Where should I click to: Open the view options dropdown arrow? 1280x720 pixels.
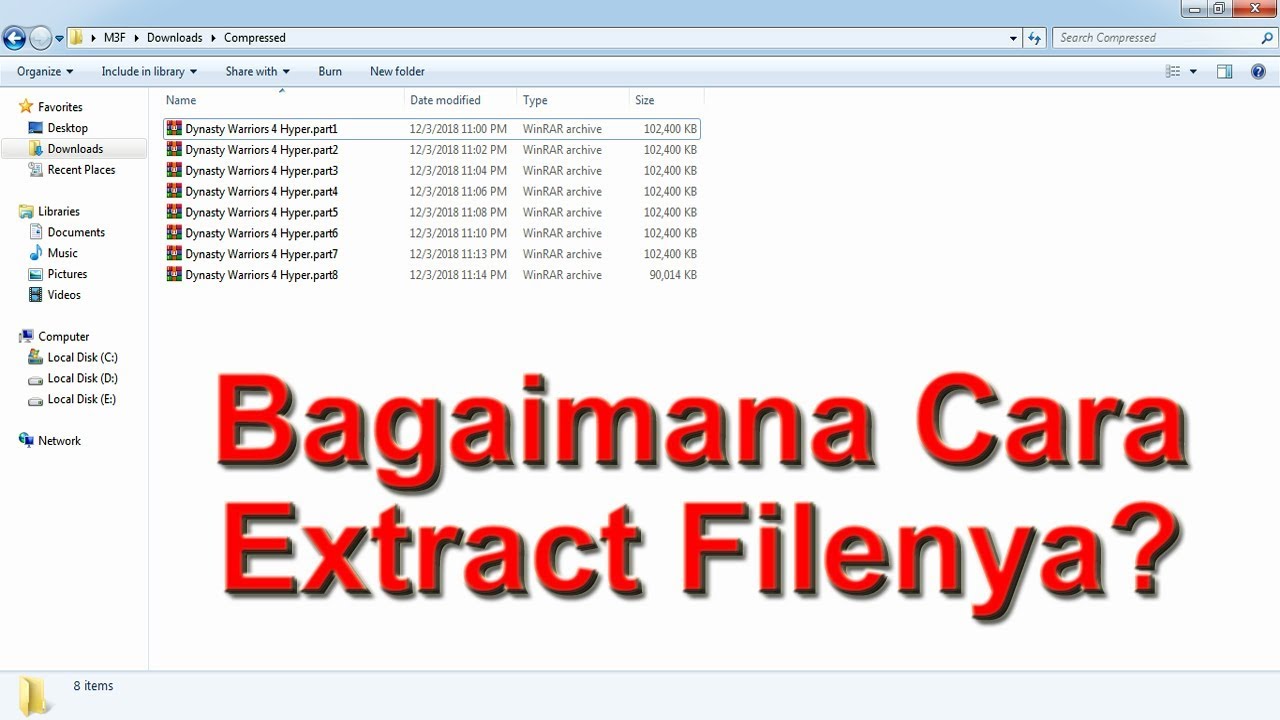[1193, 71]
